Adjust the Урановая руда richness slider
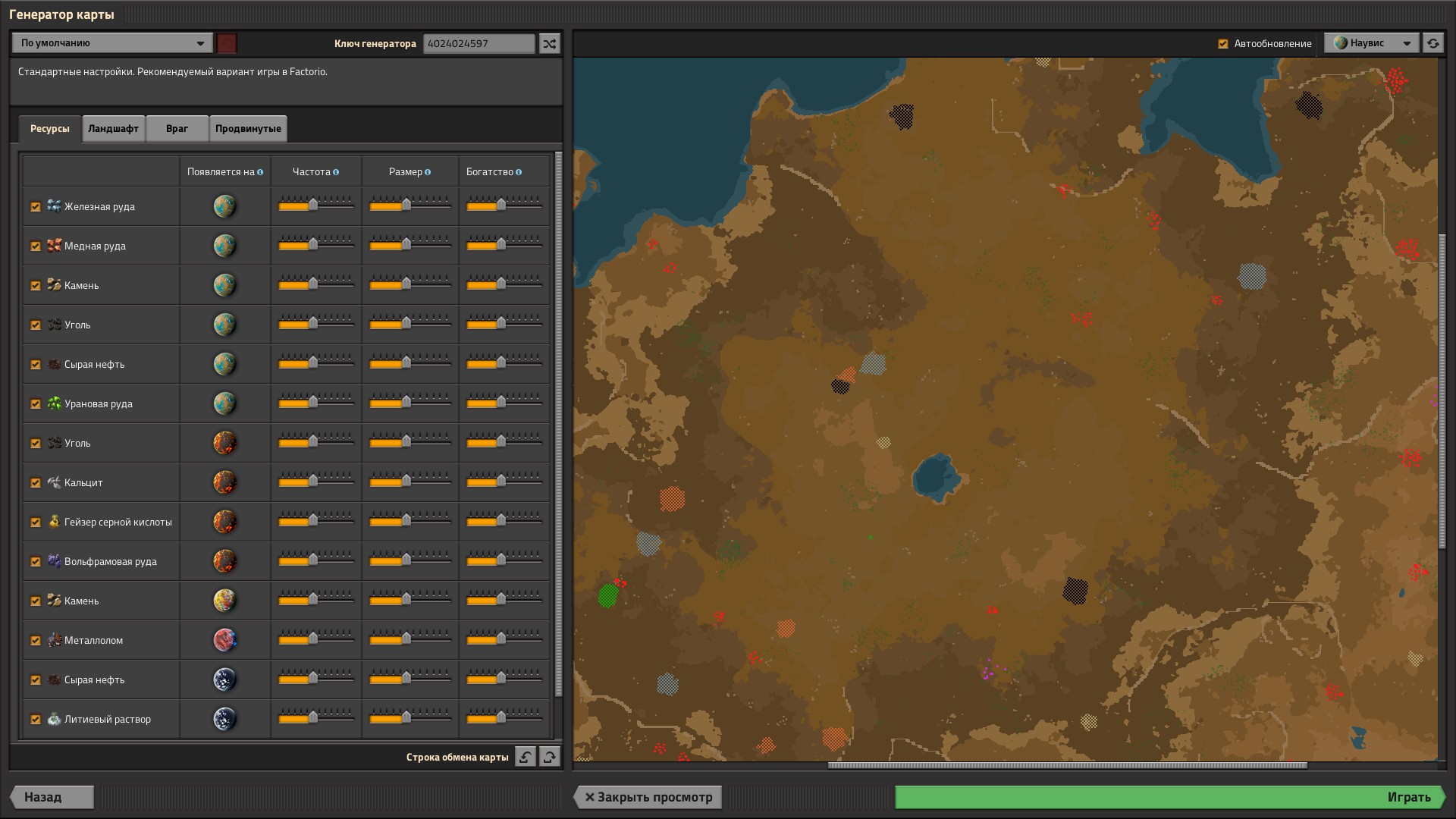Viewport: 1456px width, 819px height. pos(504,403)
